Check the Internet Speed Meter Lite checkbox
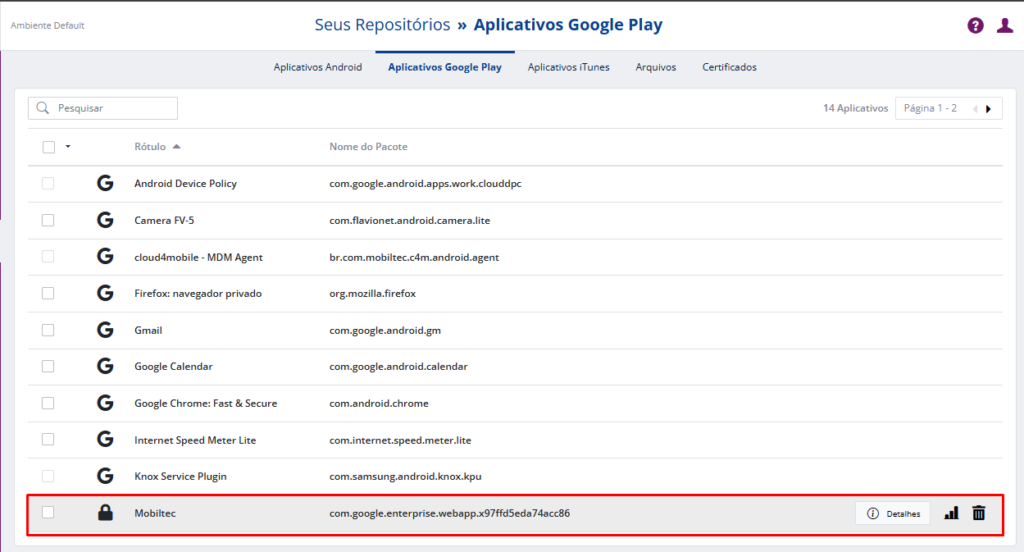The width and height of the screenshot is (1024, 552). (48, 440)
